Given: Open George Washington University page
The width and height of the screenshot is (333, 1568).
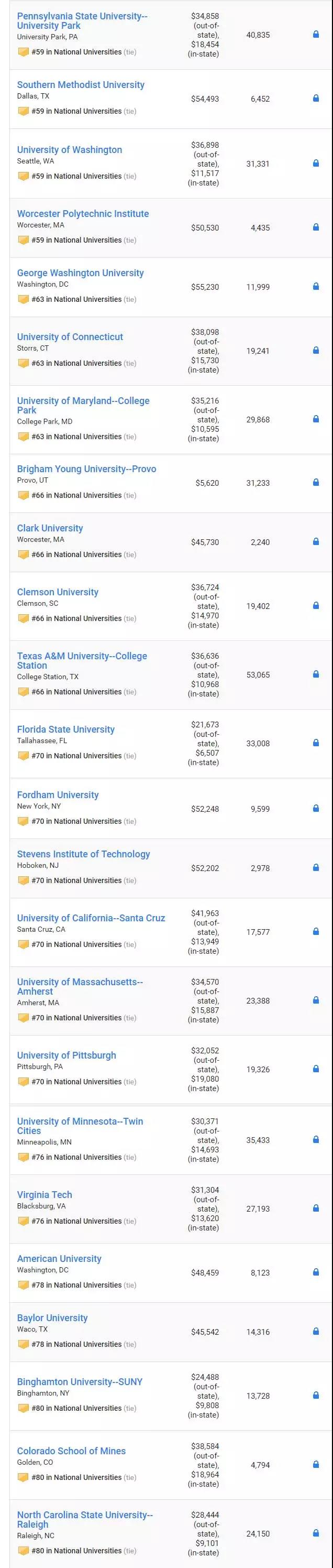Looking at the screenshot, I should (x=80, y=273).
